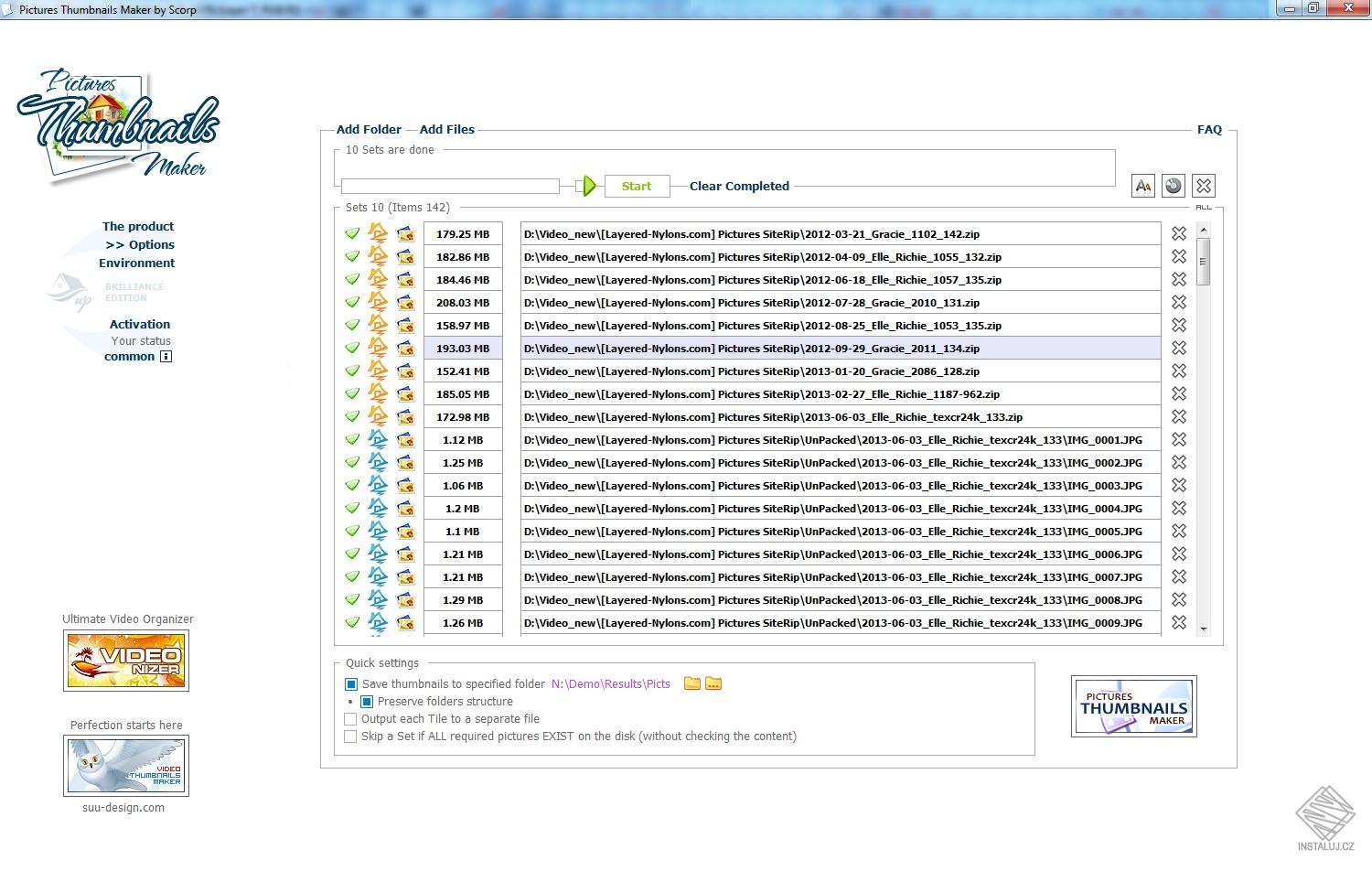Click the Start button

(637, 186)
